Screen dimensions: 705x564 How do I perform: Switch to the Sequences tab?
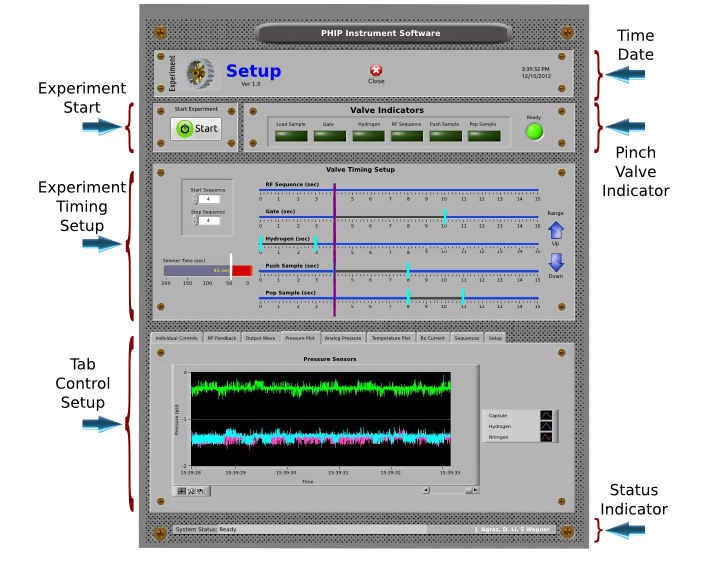point(467,338)
